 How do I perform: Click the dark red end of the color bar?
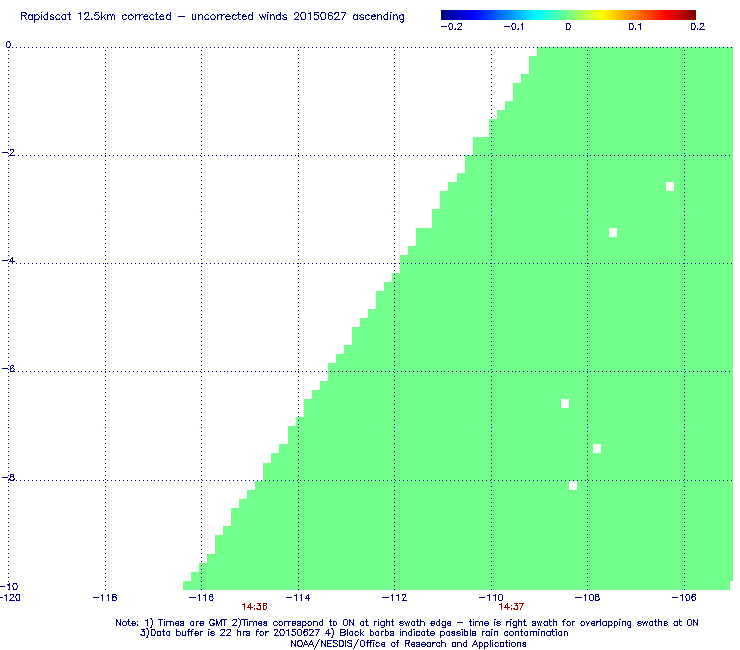point(692,15)
